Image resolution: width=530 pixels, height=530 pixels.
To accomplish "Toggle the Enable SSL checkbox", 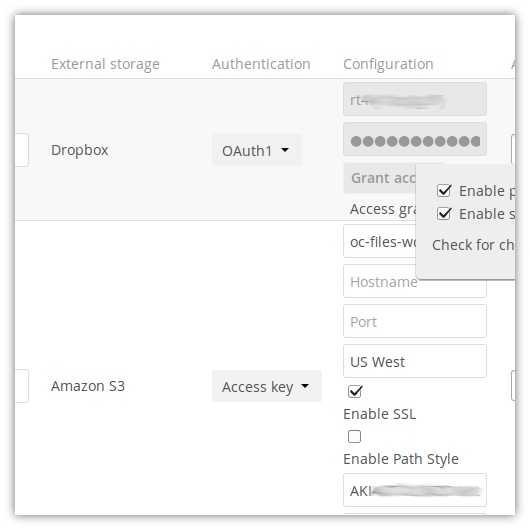I will tap(355, 392).
